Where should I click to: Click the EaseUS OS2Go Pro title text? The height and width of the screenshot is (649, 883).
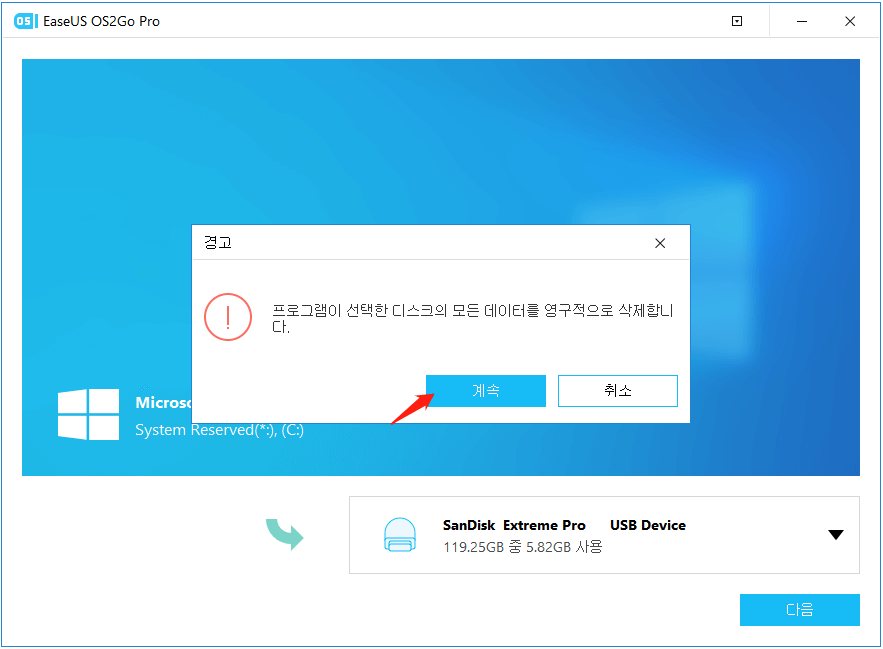point(101,21)
